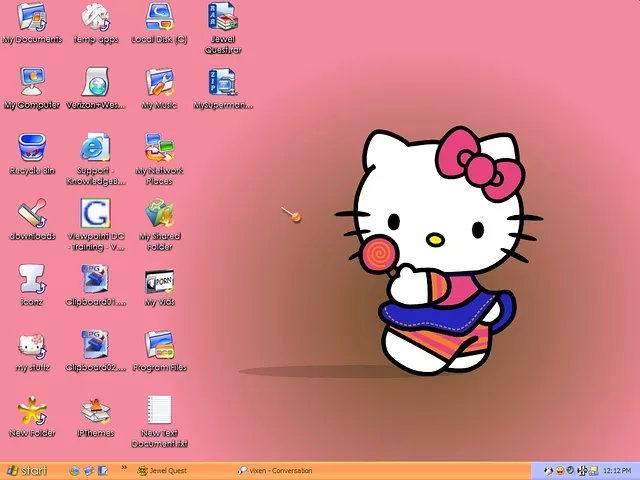This screenshot has height=480, width=640.
Task: Open the Start menu
Action: pos(26,471)
